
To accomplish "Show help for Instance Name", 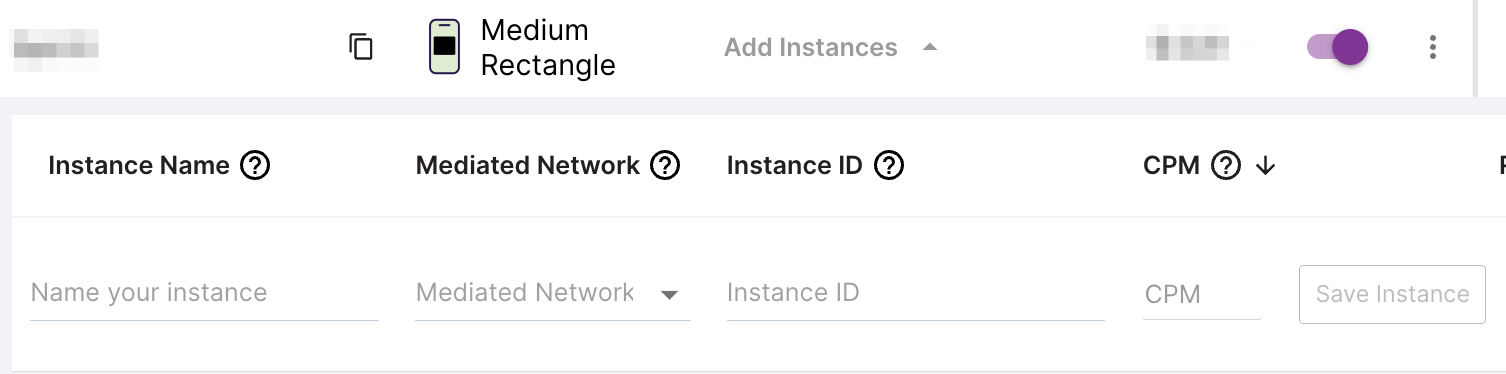I will coord(255,165).
